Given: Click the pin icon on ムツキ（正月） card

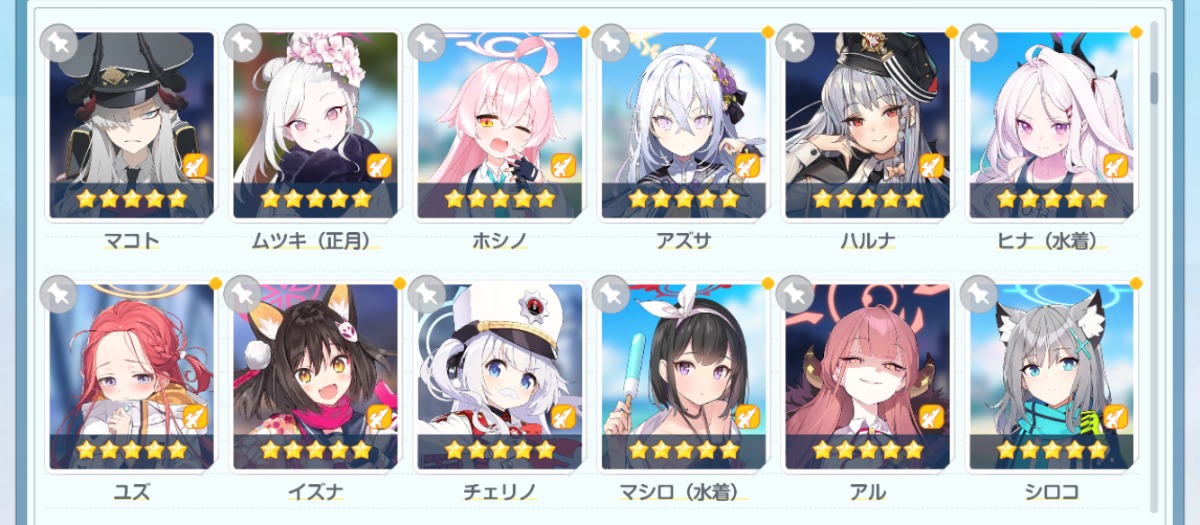Looking at the screenshot, I should point(243,43).
